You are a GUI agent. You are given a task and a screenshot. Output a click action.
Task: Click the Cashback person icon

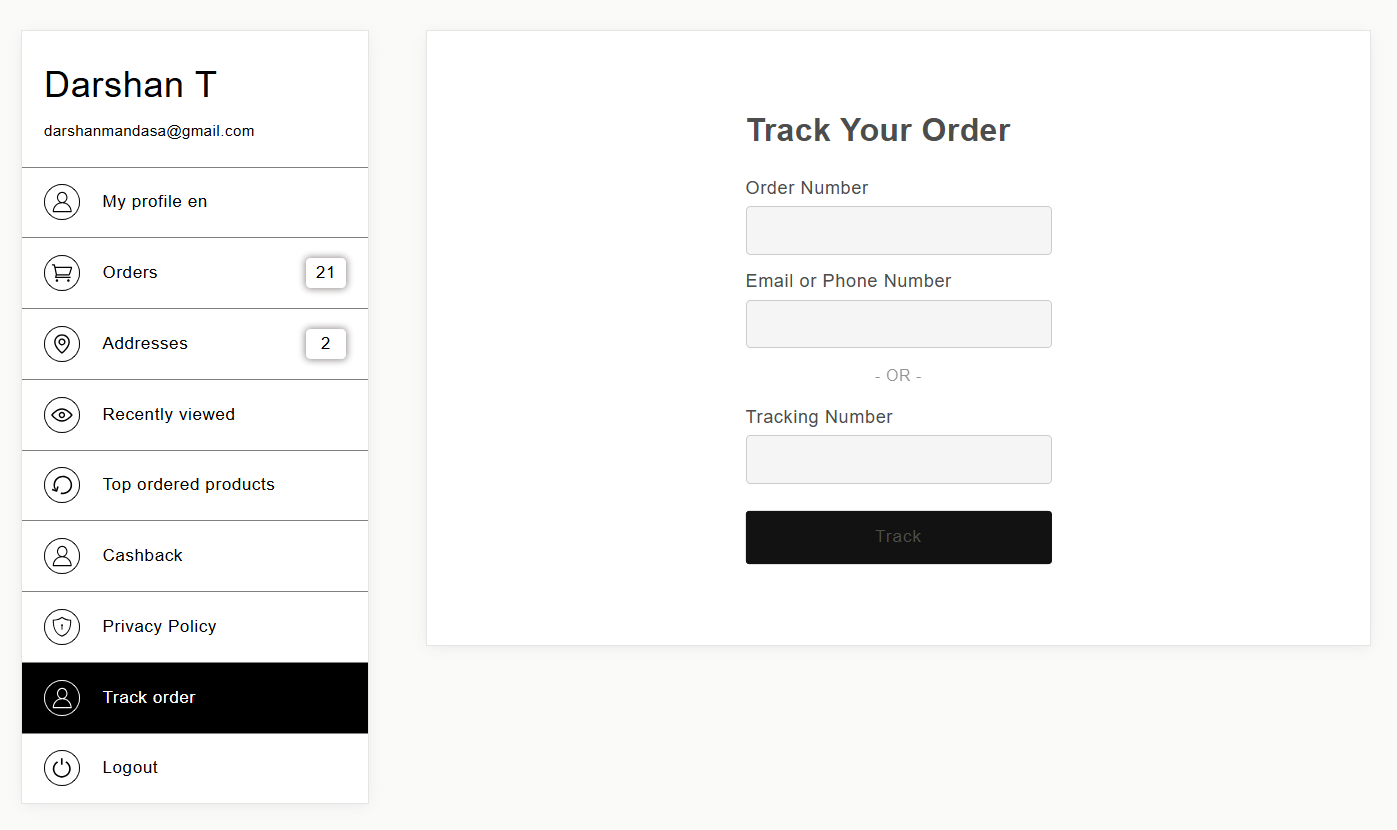62,556
